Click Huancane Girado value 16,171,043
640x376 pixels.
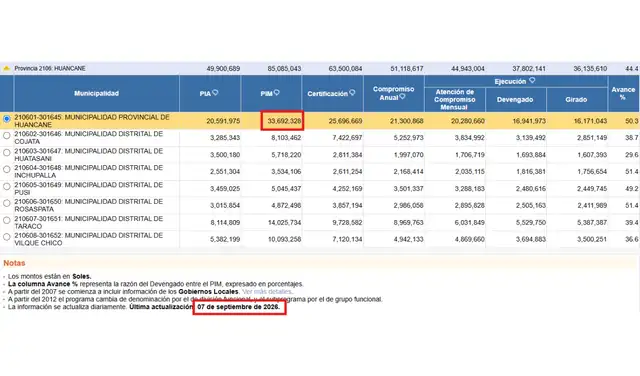point(590,121)
